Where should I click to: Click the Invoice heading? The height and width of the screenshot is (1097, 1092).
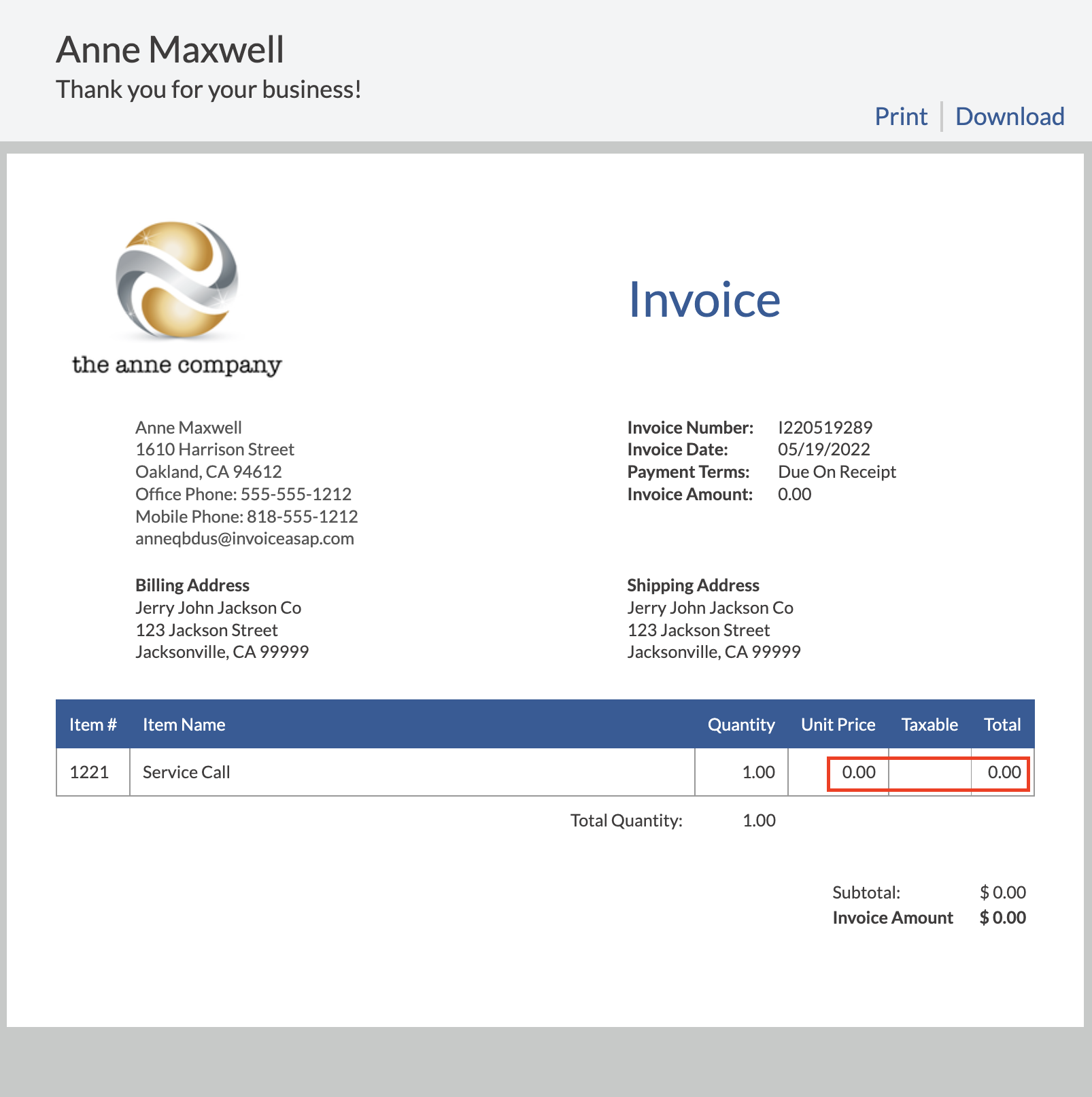(x=705, y=299)
